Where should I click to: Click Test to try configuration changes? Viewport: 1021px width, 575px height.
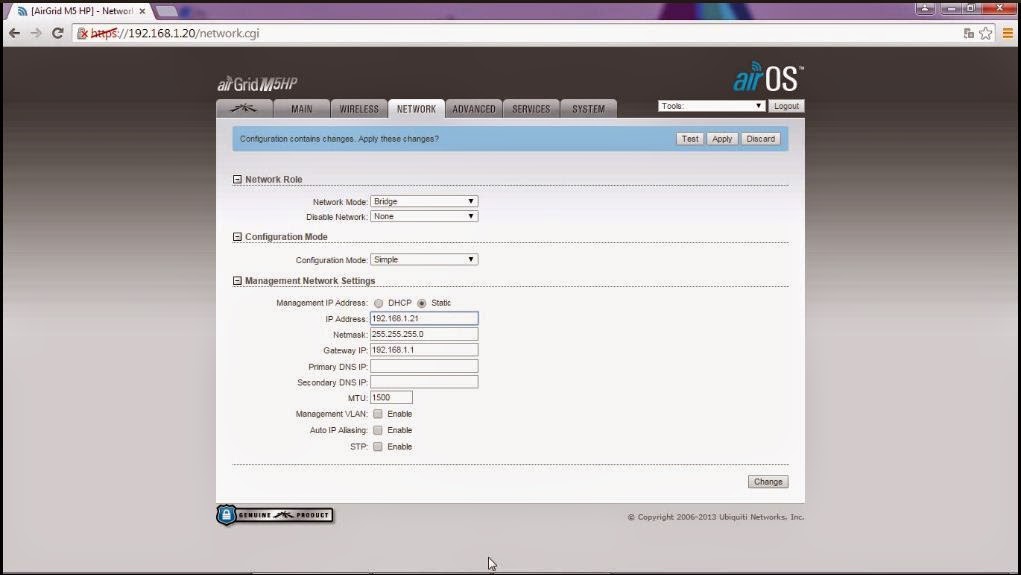tap(690, 139)
